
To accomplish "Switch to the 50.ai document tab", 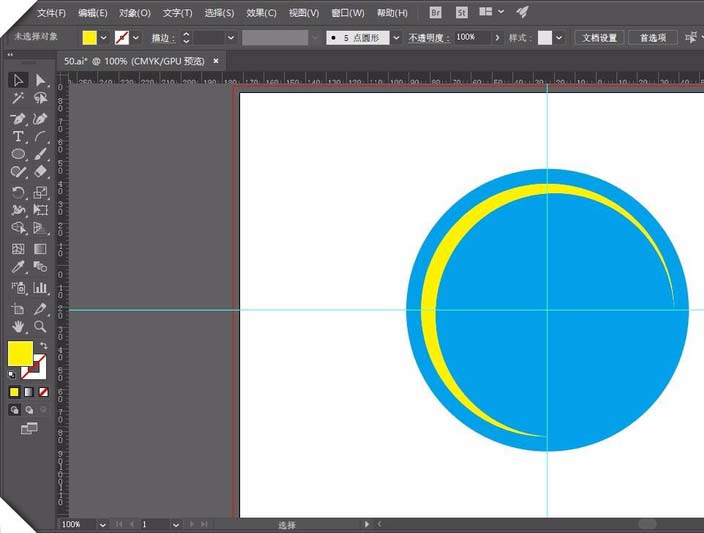I will pos(134,61).
